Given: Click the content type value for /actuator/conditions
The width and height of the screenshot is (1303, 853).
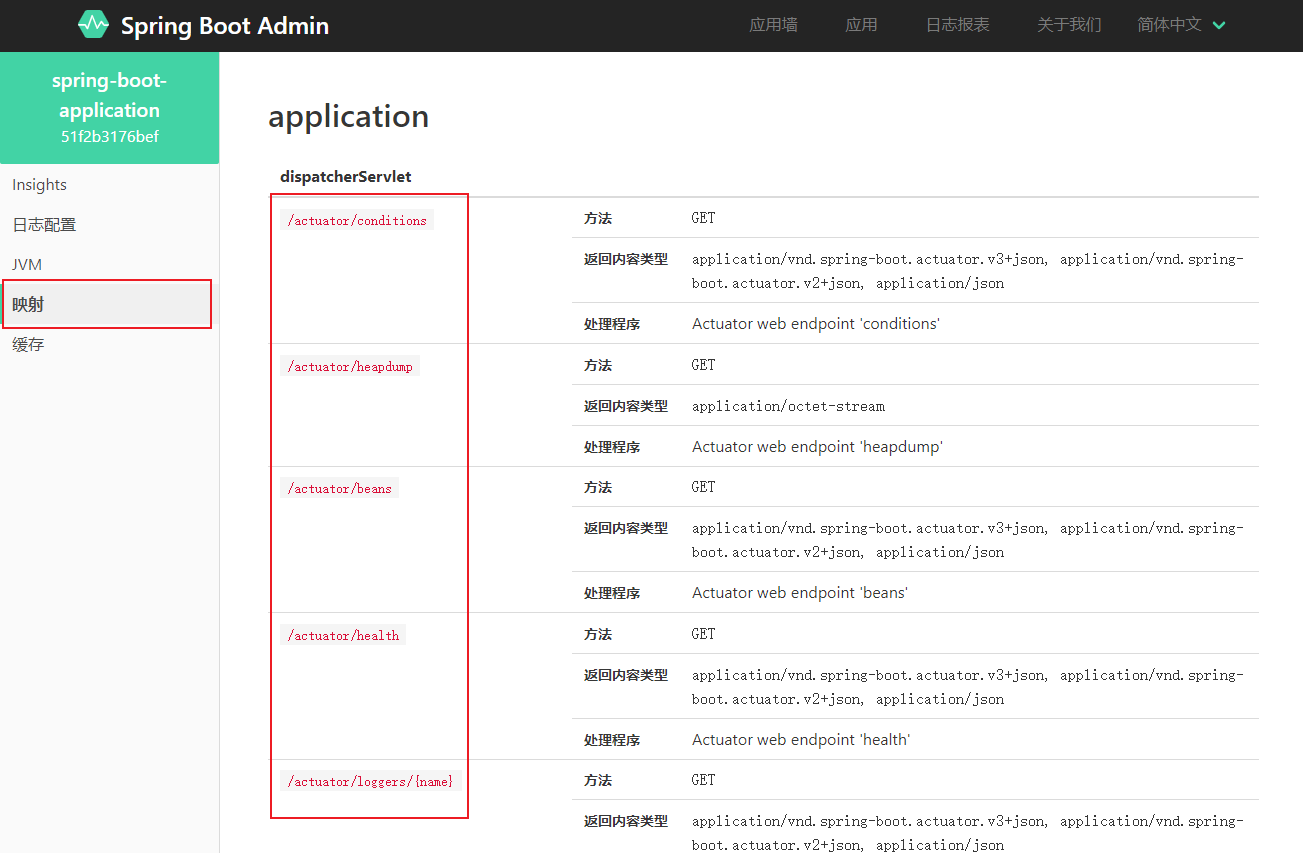Looking at the screenshot, I should (x=968, y=271).
